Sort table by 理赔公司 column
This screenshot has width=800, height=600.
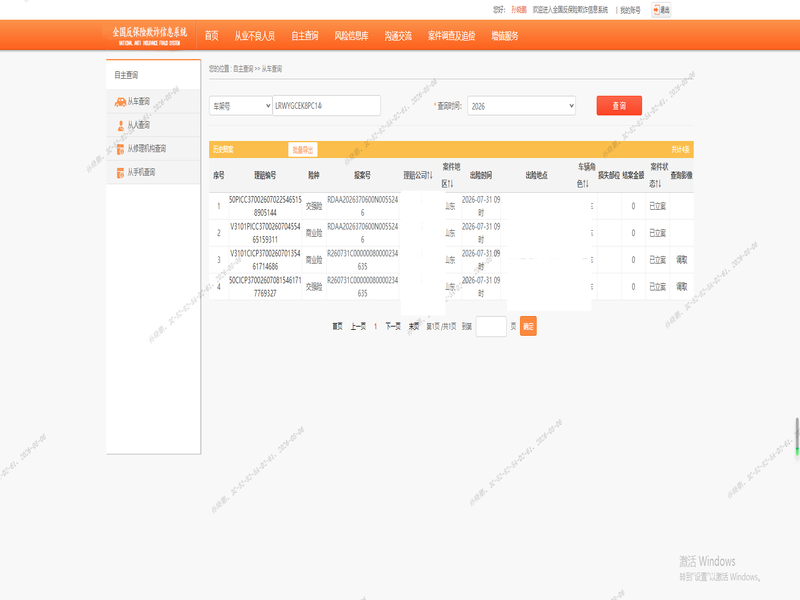click(x=418, y=175)
